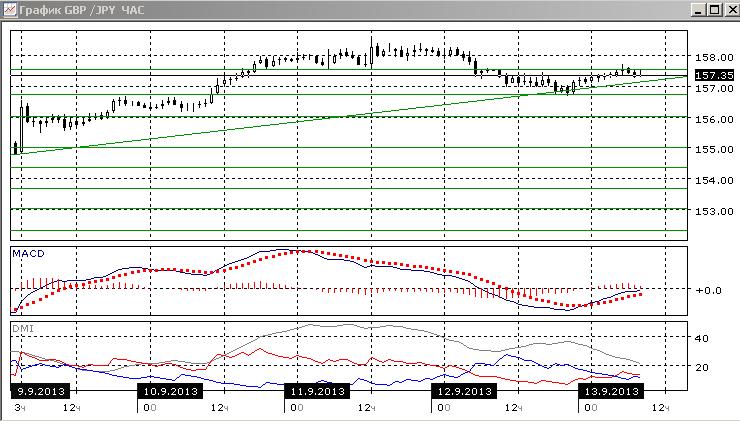This screenshot has width=740, height=421.
Task: Close the chart window
Action: click(732, 10)
